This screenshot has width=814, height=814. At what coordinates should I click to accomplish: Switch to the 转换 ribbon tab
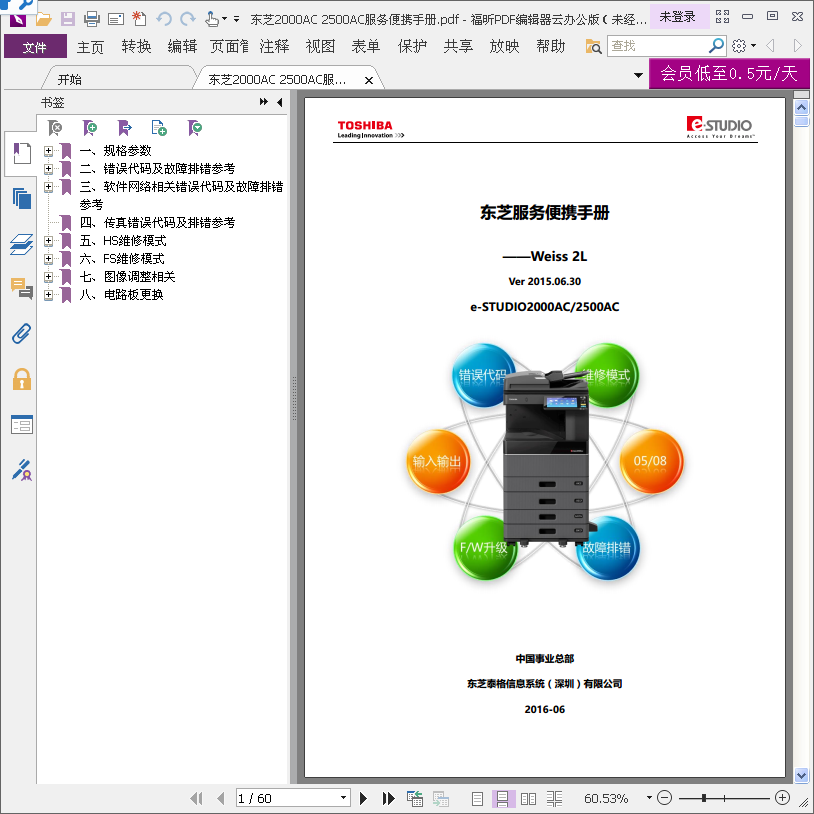136,47
